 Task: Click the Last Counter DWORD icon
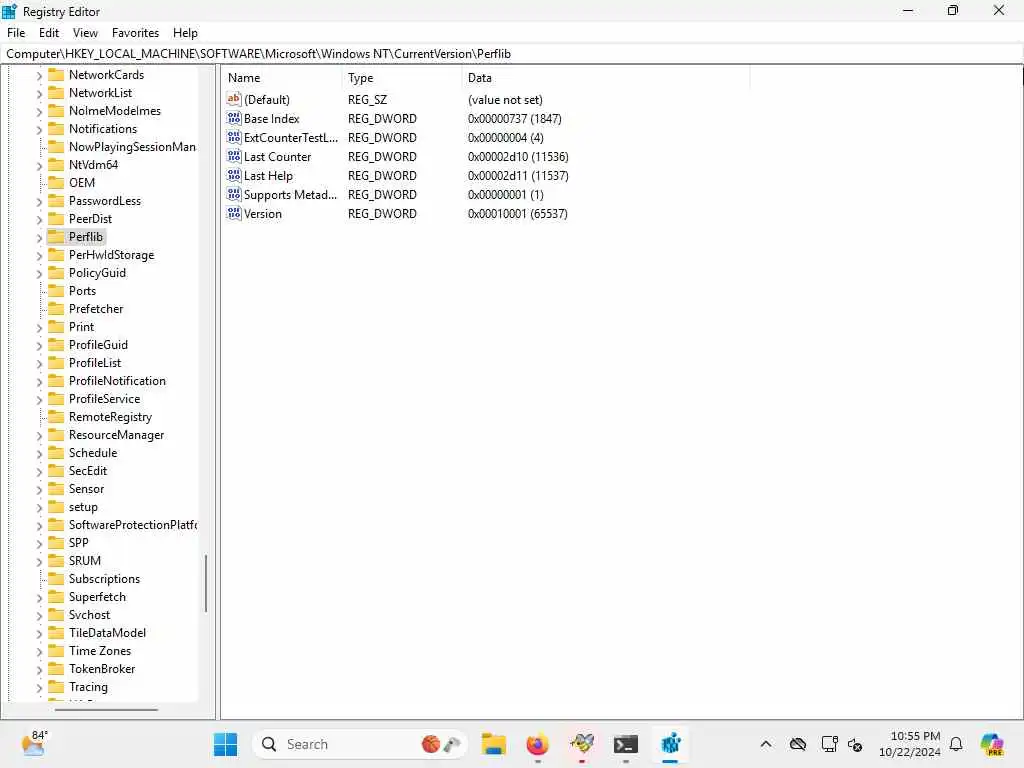click(x=234, y=156)
